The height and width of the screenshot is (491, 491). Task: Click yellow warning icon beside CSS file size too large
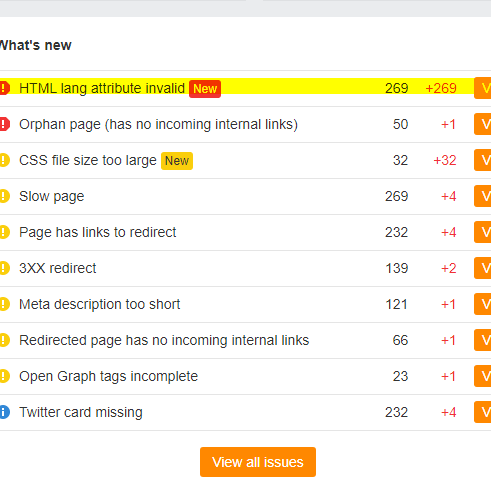point(4,160)
